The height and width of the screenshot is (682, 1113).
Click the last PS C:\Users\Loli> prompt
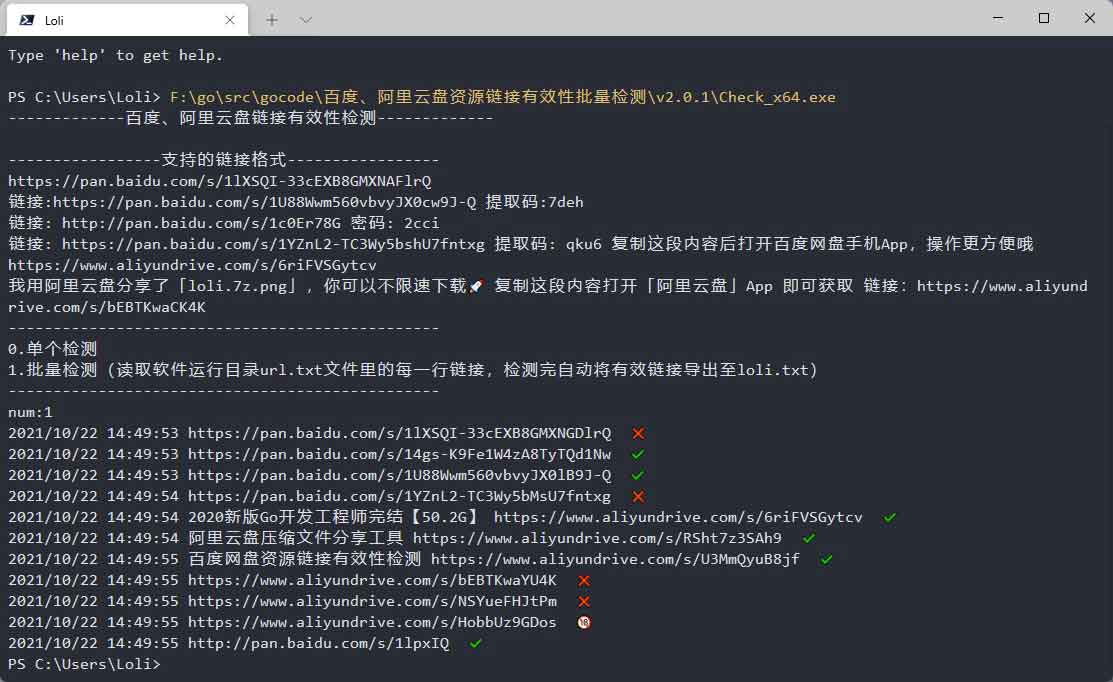point(84,664)
